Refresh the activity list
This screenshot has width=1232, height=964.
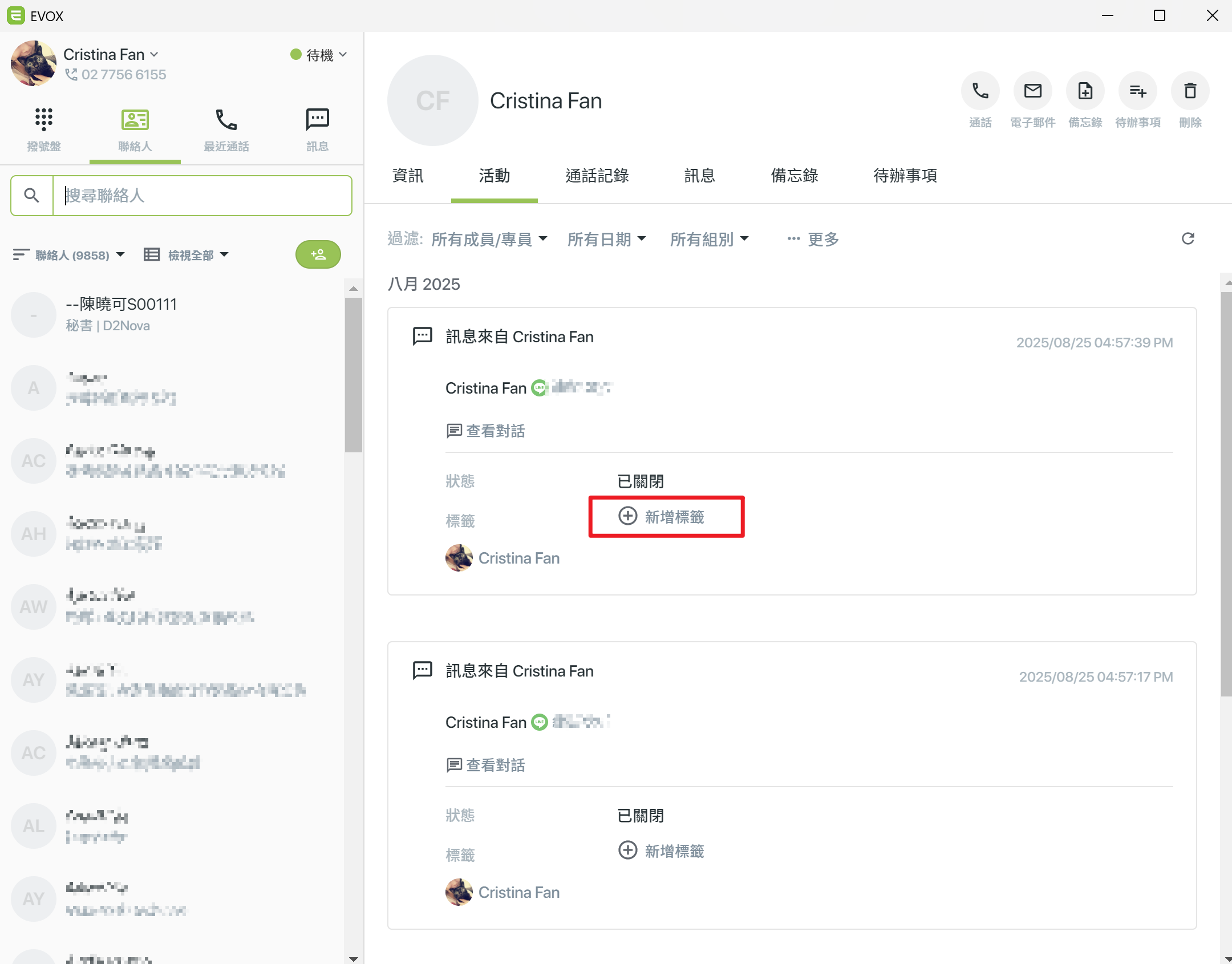(1188, 238)
